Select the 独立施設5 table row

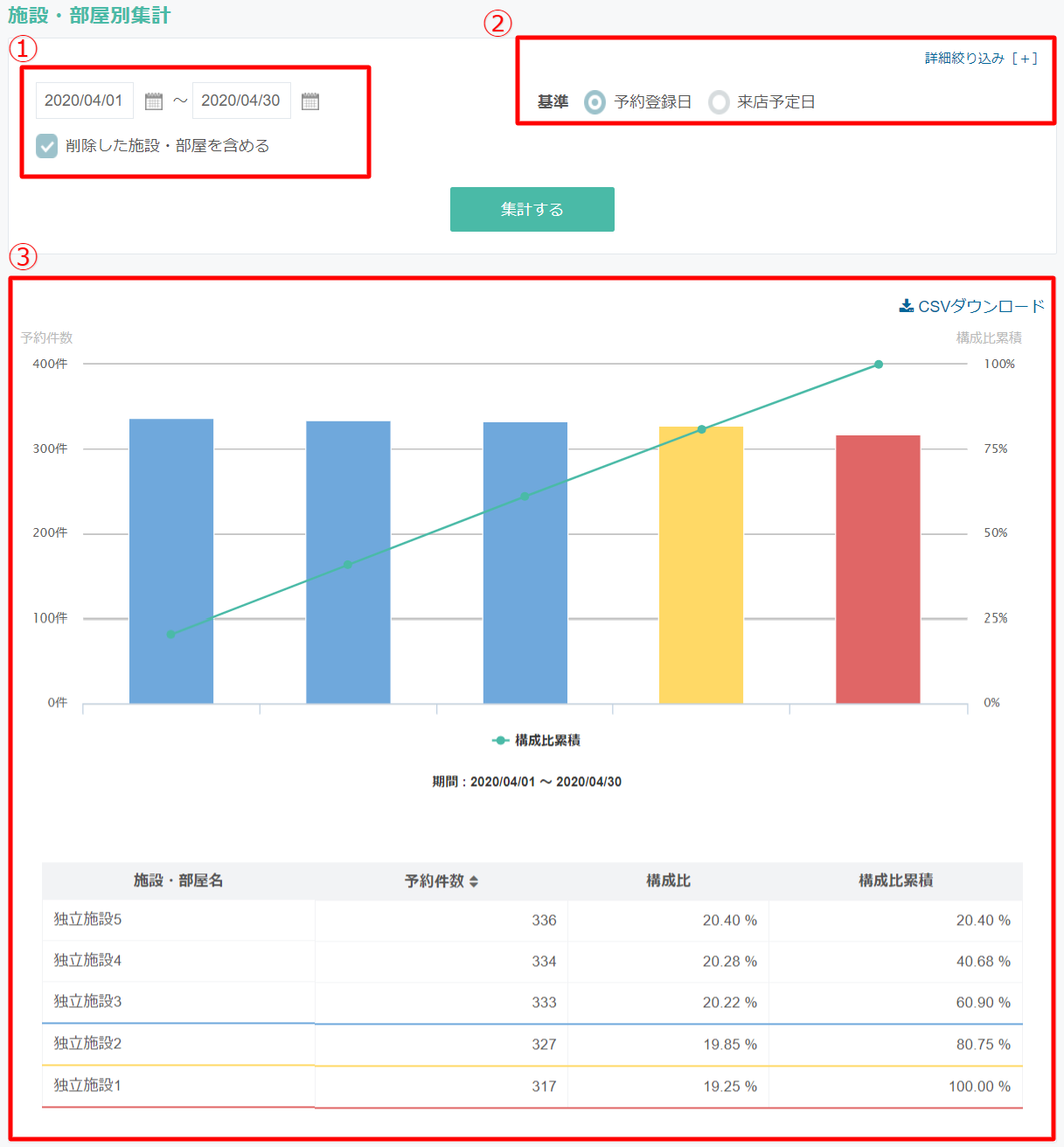pyautogui.click(x=532, y=920)
